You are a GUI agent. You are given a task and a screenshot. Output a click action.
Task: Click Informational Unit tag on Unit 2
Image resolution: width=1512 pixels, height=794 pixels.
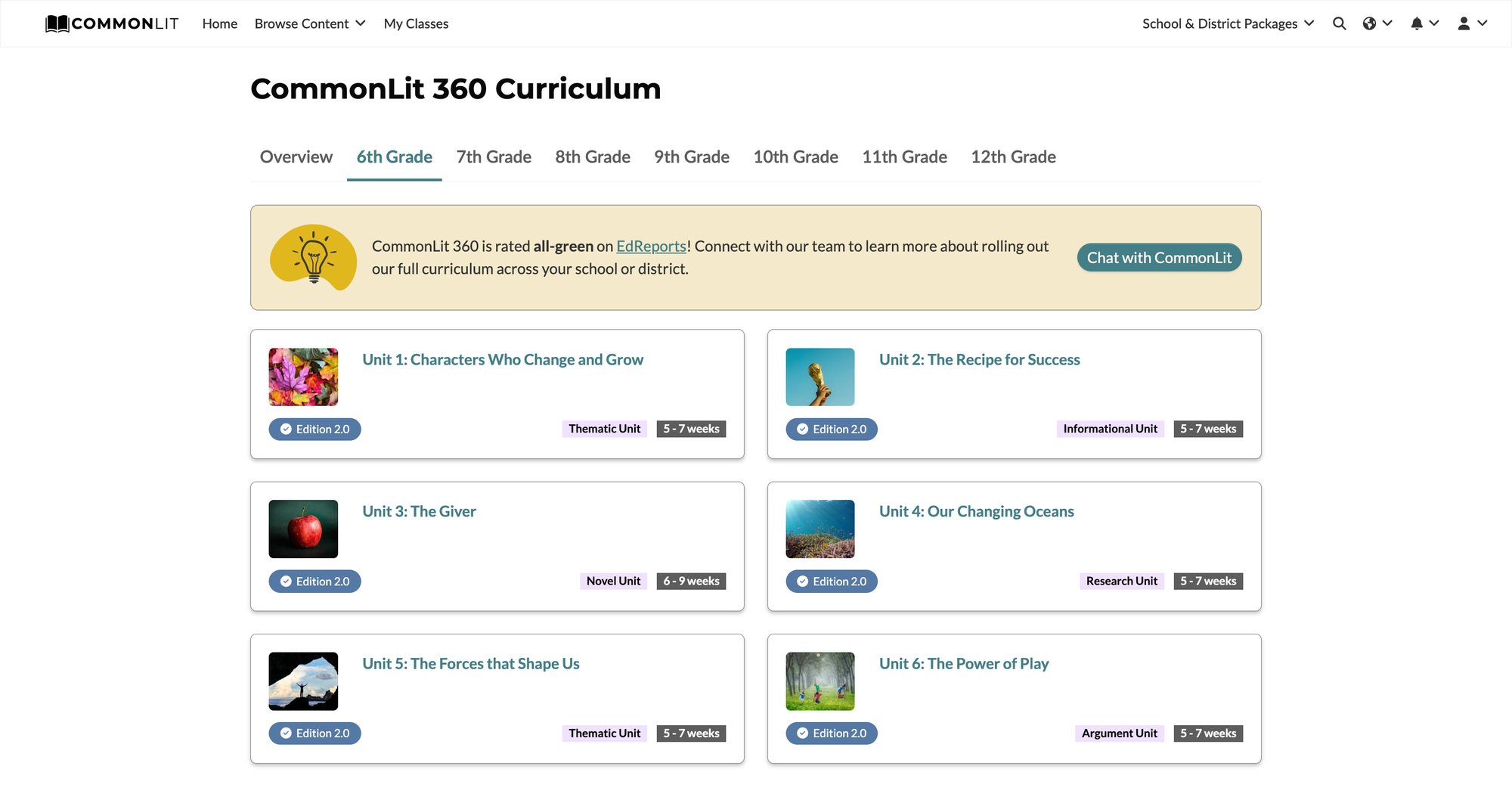click(x=1111, y=429)
